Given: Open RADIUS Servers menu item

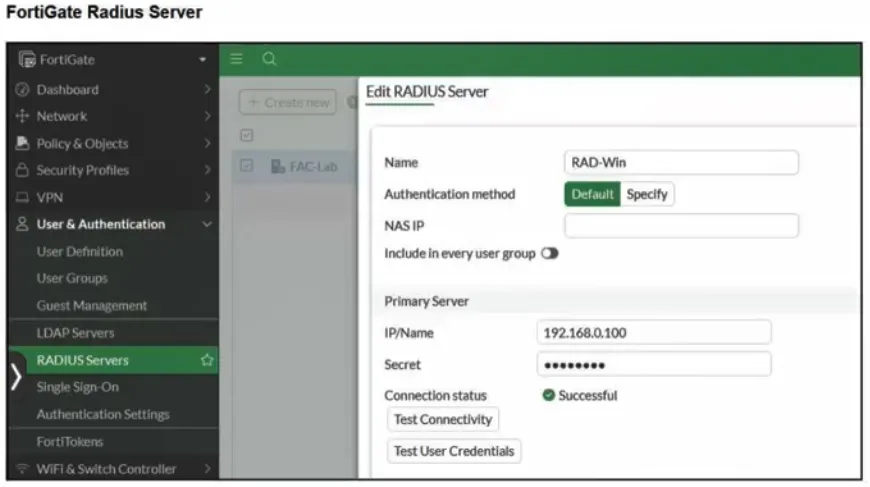Looking at the screenshot, I should (x=114, y=360).
